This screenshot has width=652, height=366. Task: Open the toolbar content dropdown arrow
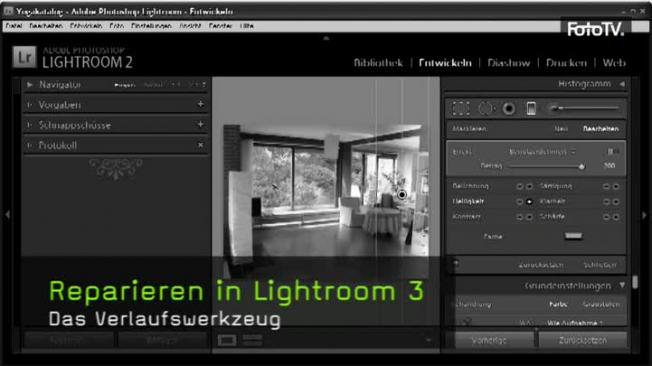(x=429, y=340)
